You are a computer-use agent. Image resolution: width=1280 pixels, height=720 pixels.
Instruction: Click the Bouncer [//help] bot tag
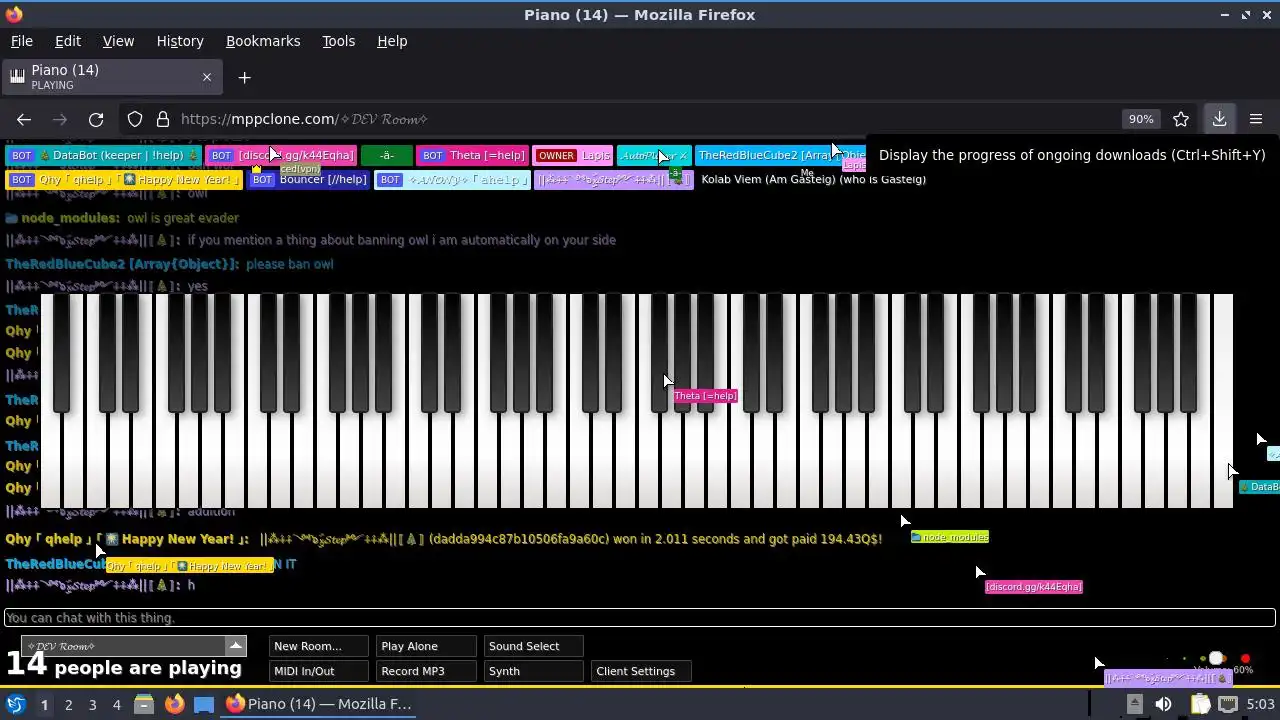pos(309,179)
